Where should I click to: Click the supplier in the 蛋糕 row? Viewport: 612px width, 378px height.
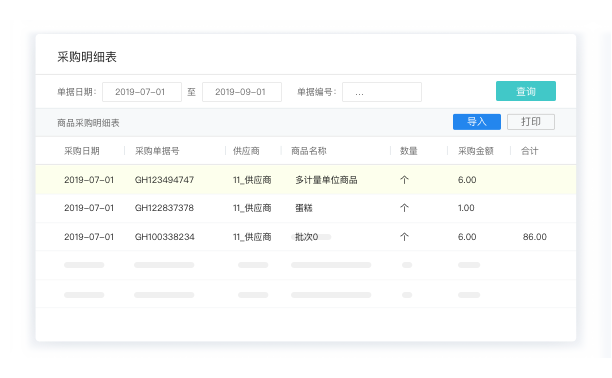tap(252, 208)
